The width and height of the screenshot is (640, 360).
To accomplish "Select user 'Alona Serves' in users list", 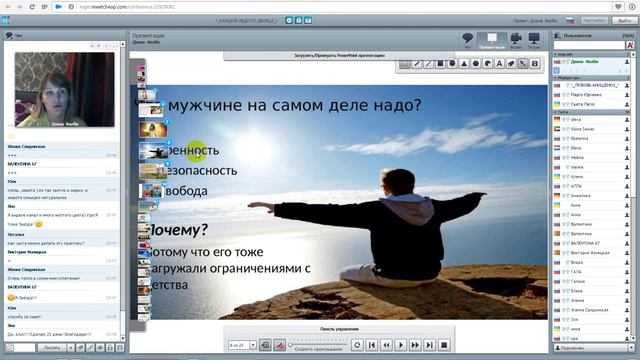I will (592, 129).
